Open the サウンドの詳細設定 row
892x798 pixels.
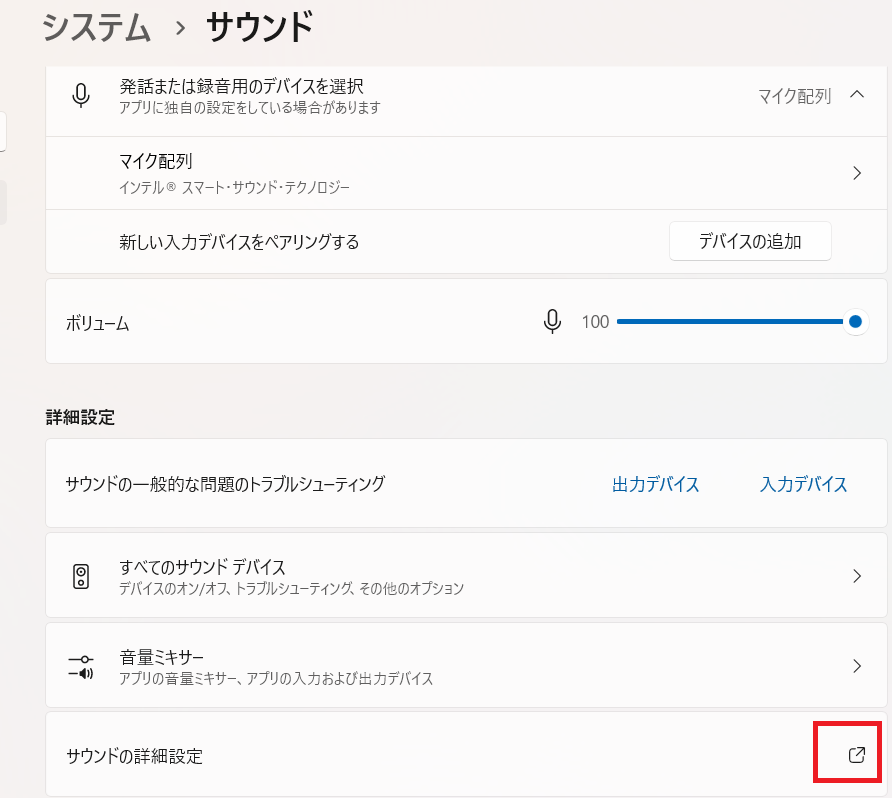[466, 754]
